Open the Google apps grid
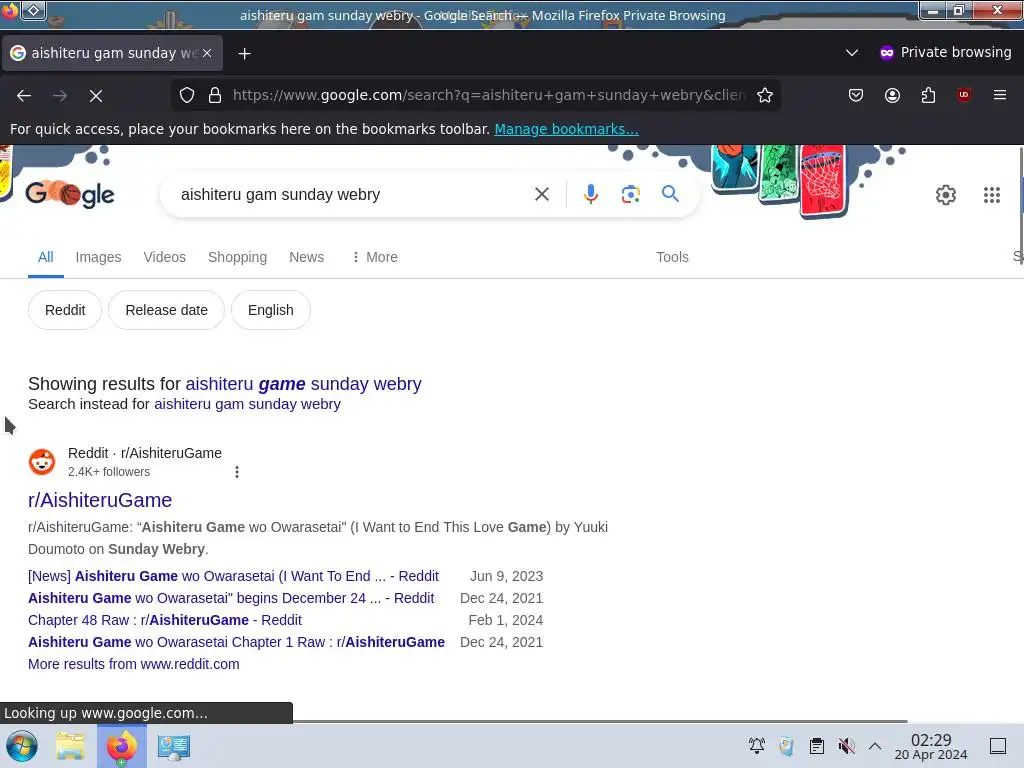The height and width of the screenshot is (768, 1024). click(x=992, y=195)
